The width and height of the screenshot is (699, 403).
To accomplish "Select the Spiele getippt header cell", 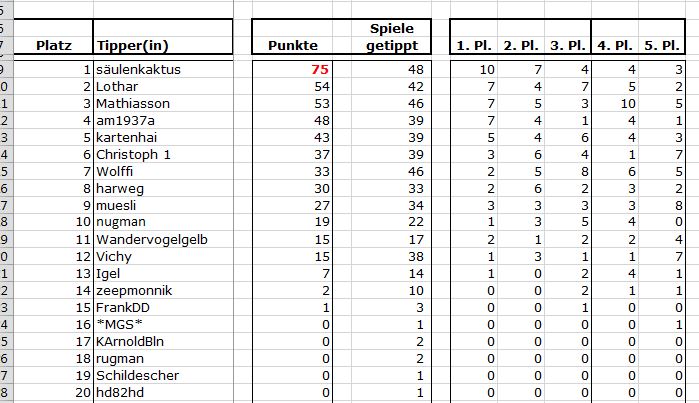I will 392,37.
